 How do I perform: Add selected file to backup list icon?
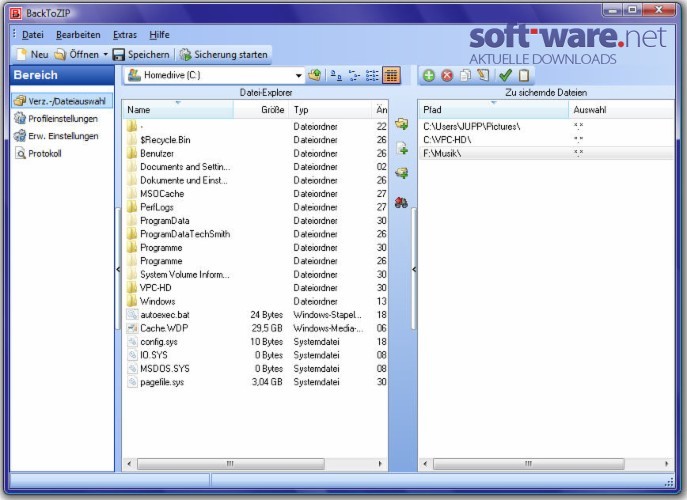pyautogui.click(x=402, y=149)
